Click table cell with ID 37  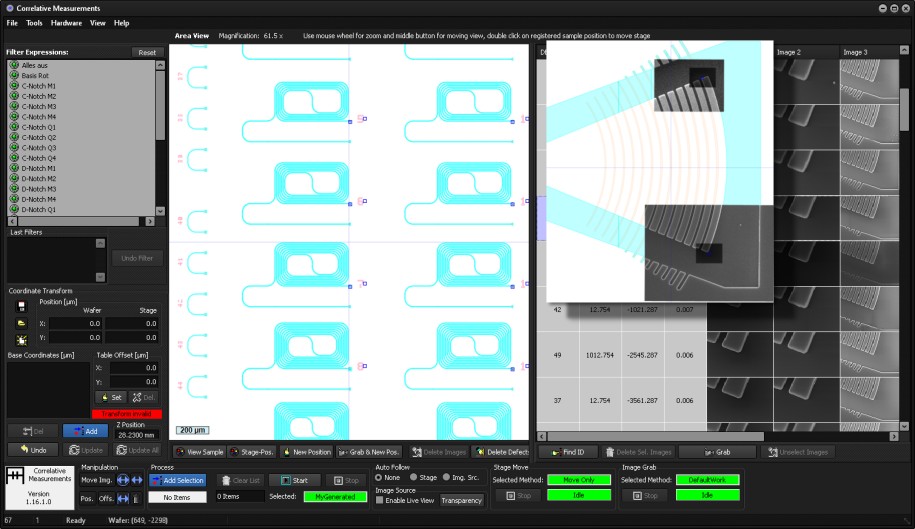coord(557,400)
